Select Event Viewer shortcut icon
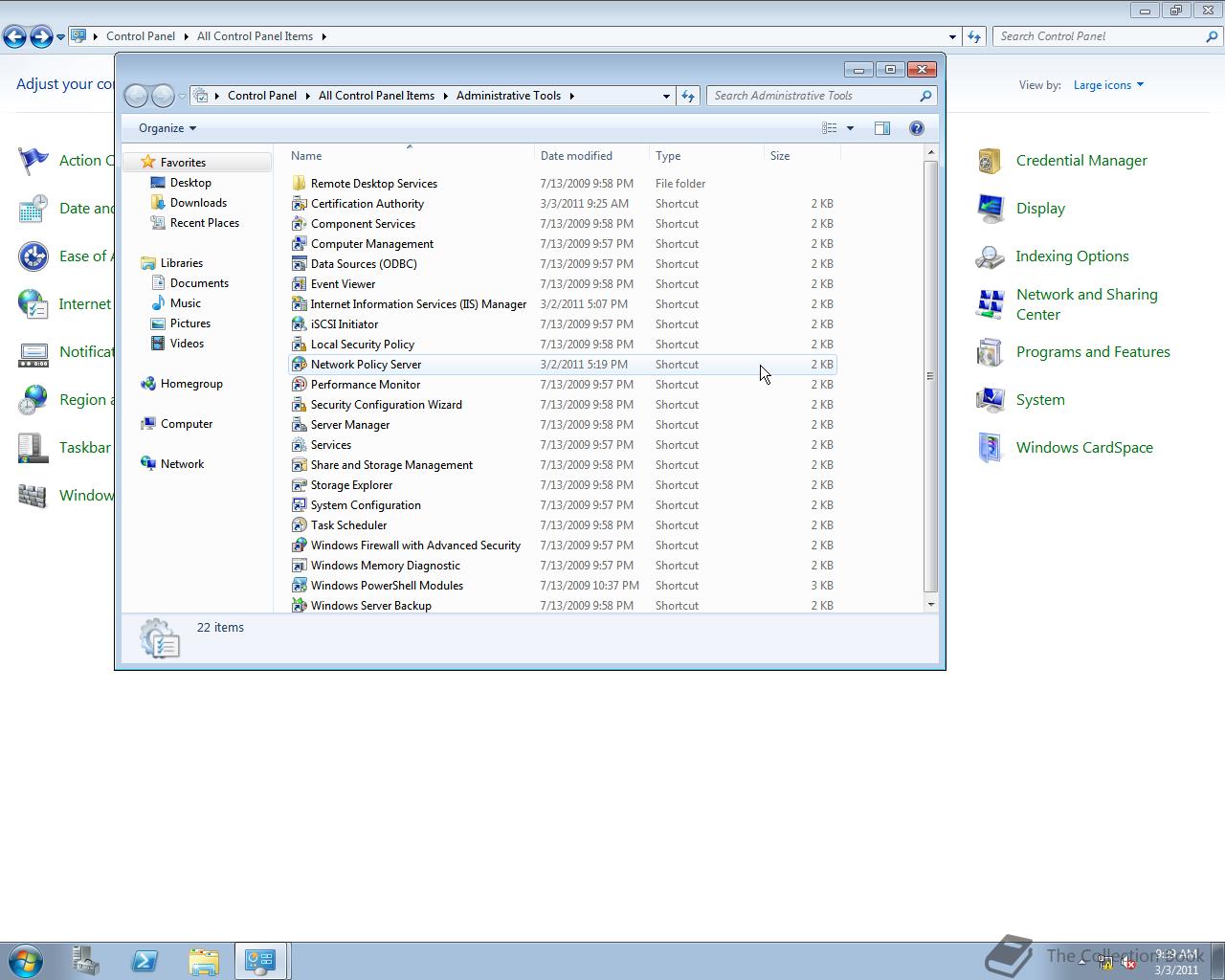1225x980 pixels. [299, 284]
